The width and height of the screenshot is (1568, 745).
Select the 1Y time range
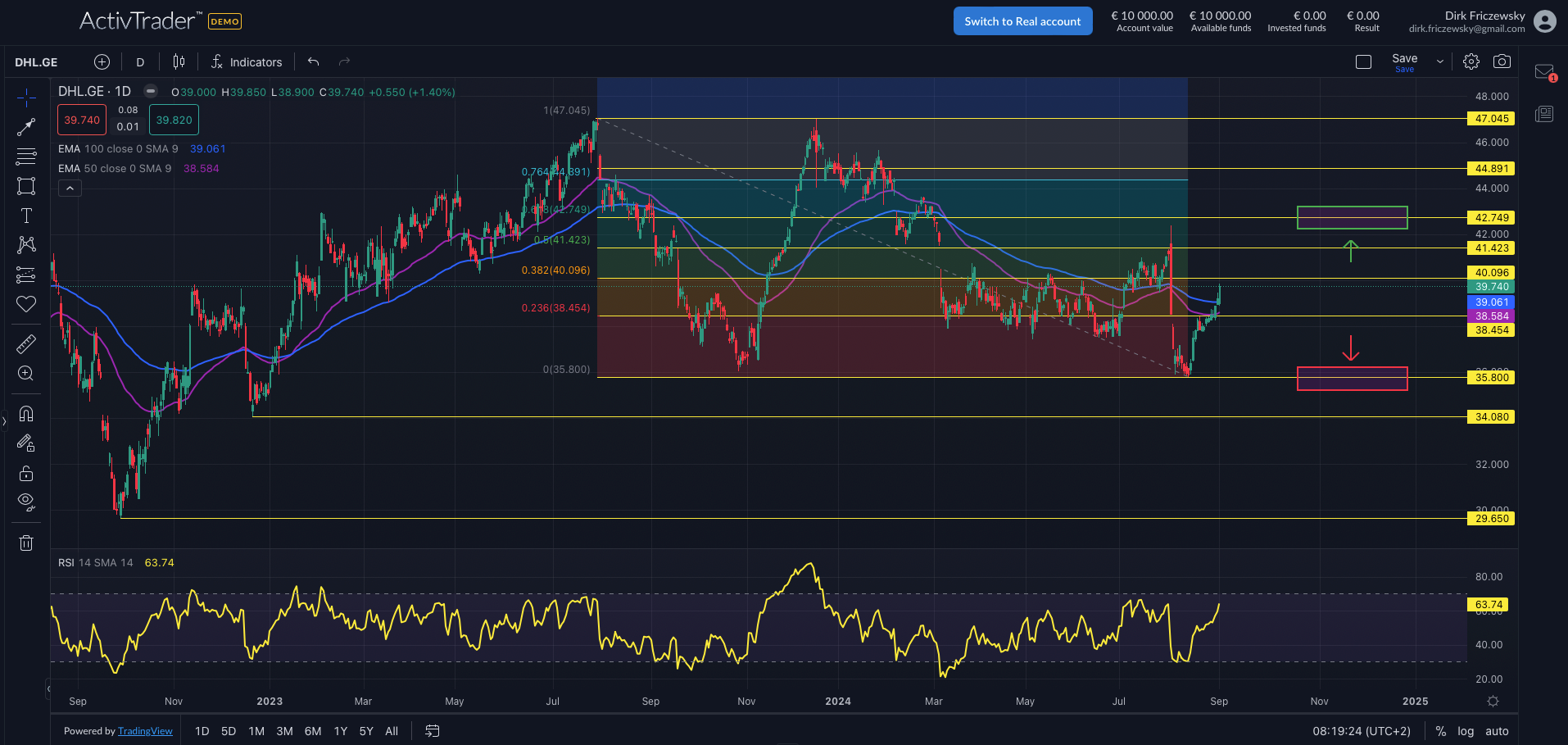click(x=341, y=731)
